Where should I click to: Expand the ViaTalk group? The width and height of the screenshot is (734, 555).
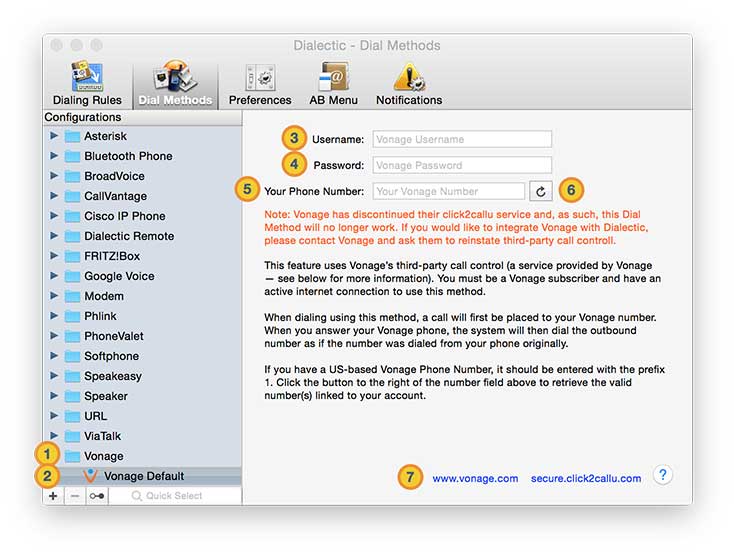coord(54,435)
